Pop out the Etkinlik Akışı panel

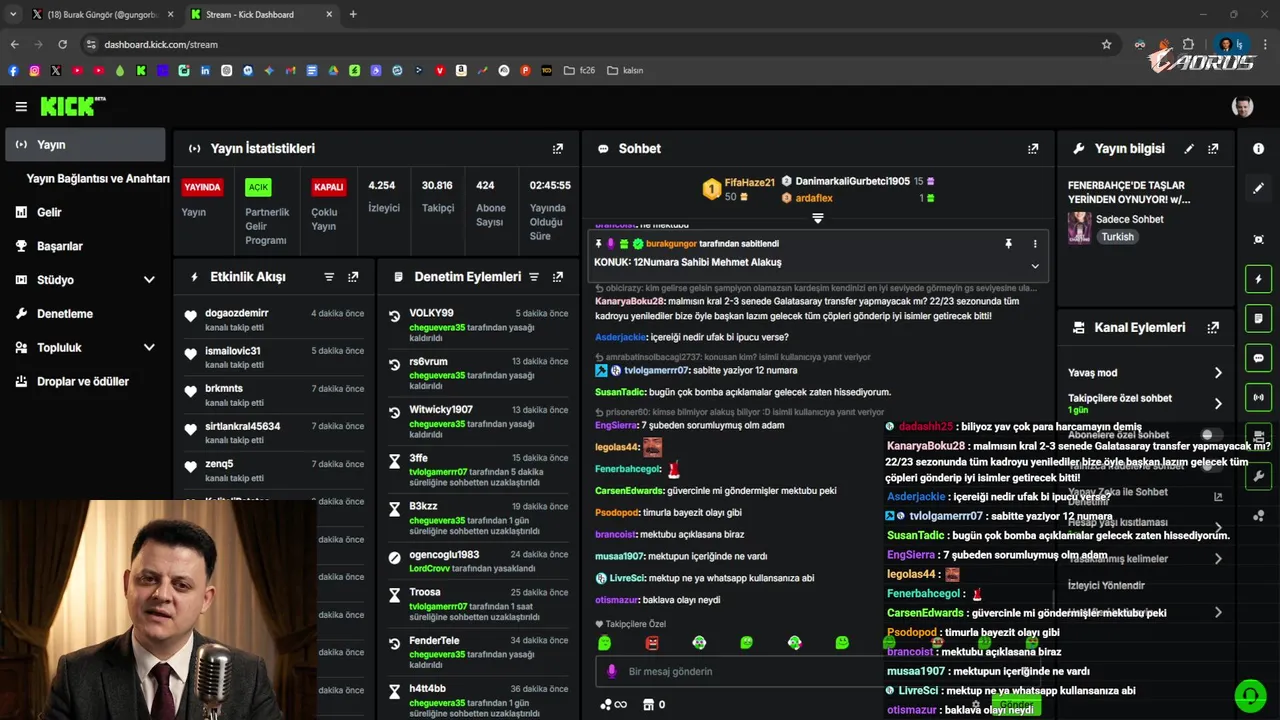353,277
